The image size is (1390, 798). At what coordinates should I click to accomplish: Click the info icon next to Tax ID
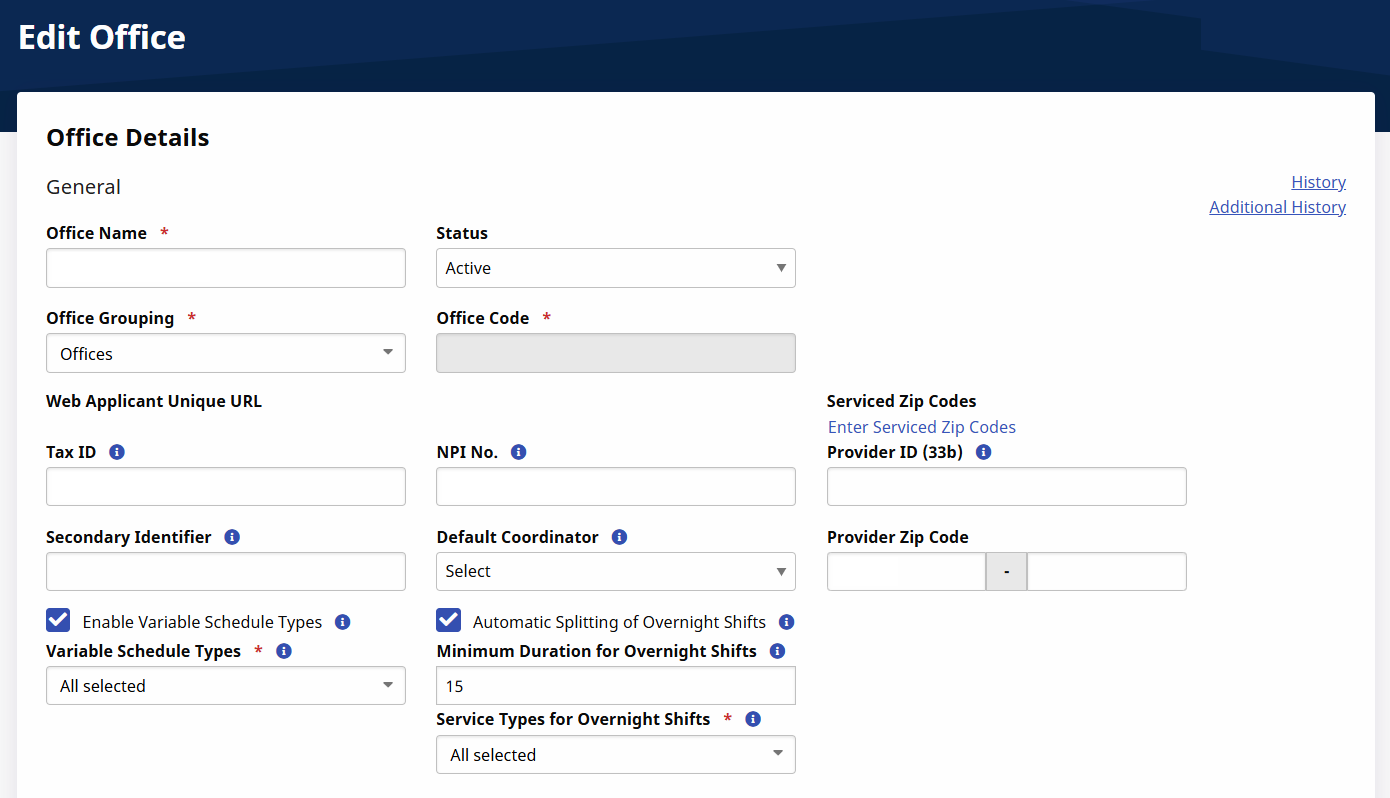pos(116,452)
